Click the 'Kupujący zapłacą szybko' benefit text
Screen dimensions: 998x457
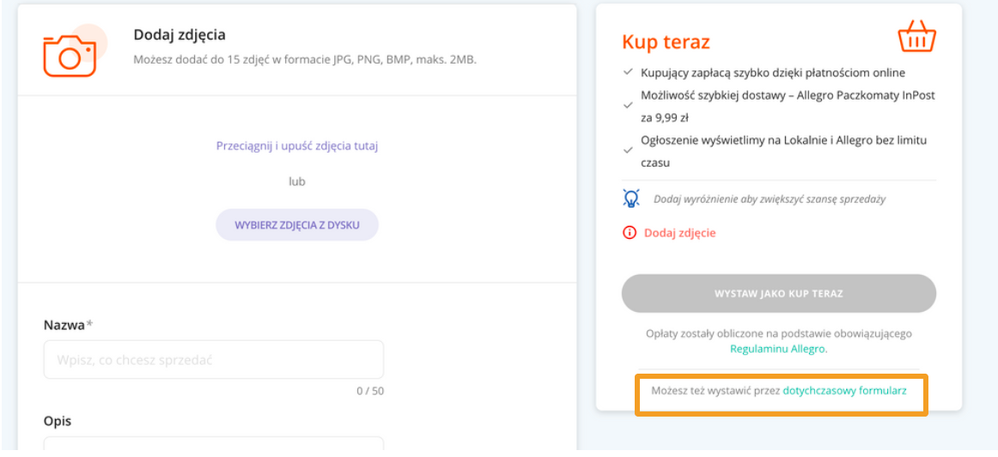coord(773,73)
